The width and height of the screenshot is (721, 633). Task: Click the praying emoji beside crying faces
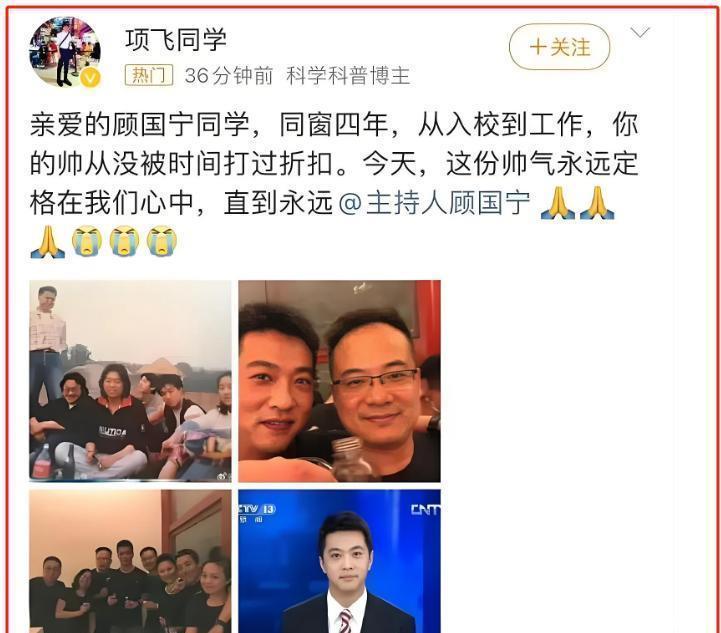pos(47,241)
